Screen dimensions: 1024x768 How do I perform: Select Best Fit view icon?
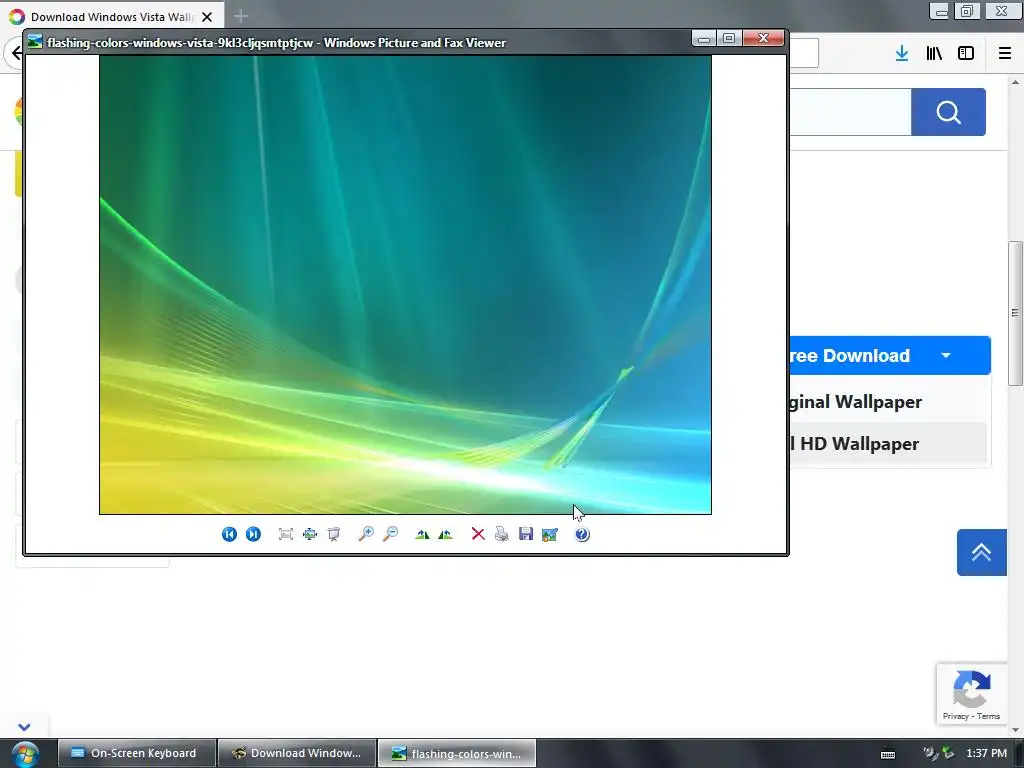tap(285, 534)
